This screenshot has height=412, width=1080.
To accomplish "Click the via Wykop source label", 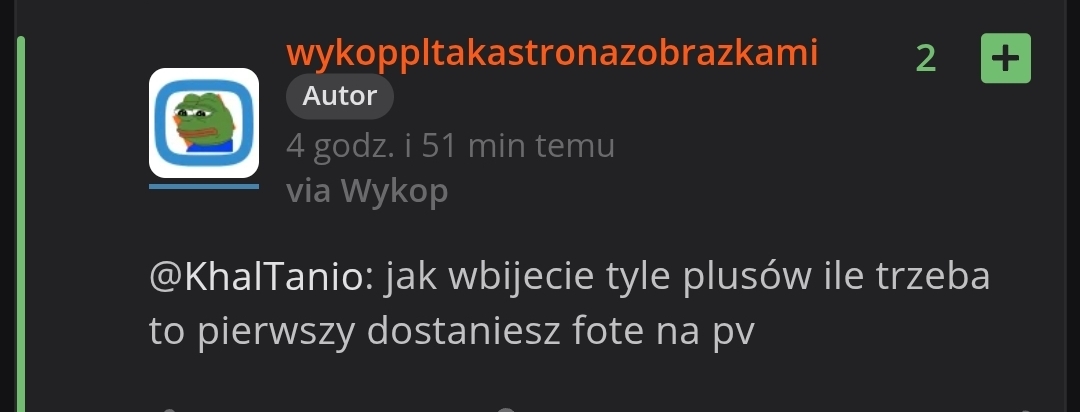I will (x=367, y=191).
